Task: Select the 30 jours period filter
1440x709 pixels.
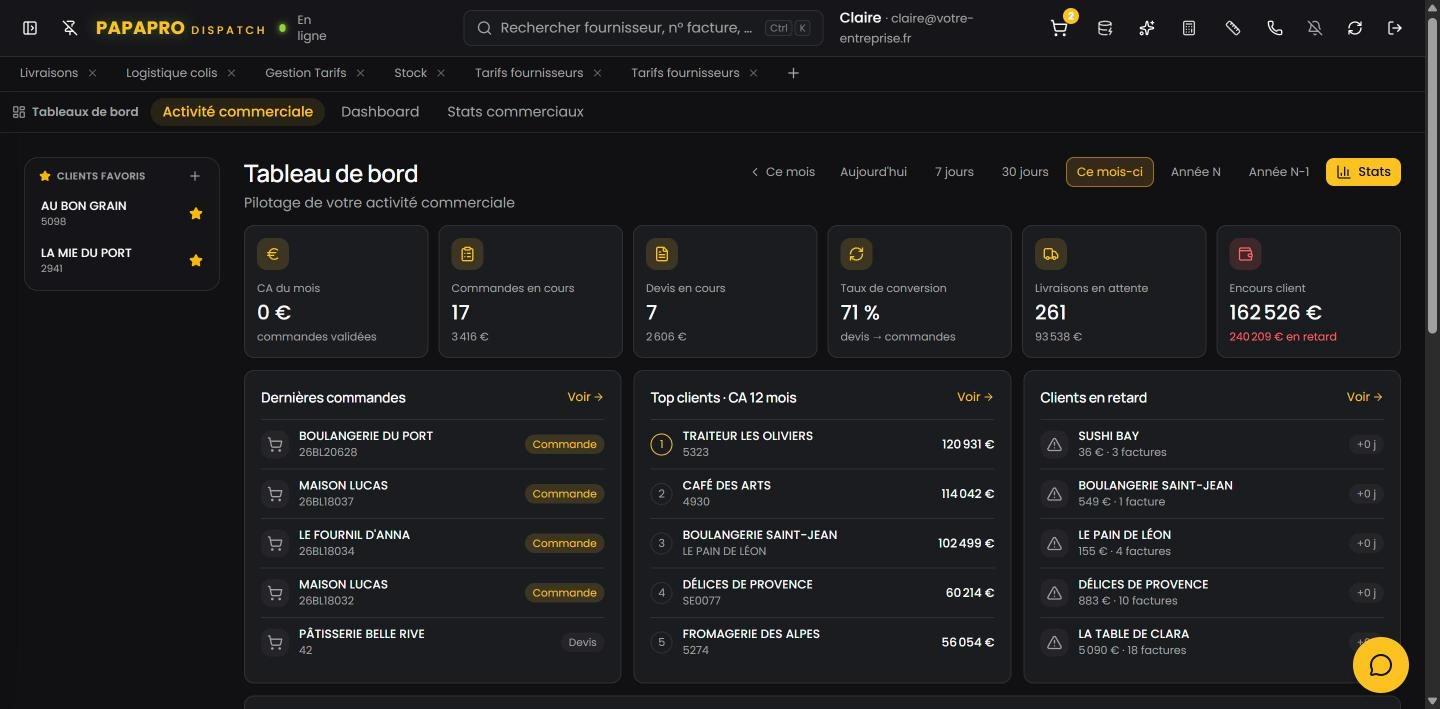Action: click(1025, 172)
